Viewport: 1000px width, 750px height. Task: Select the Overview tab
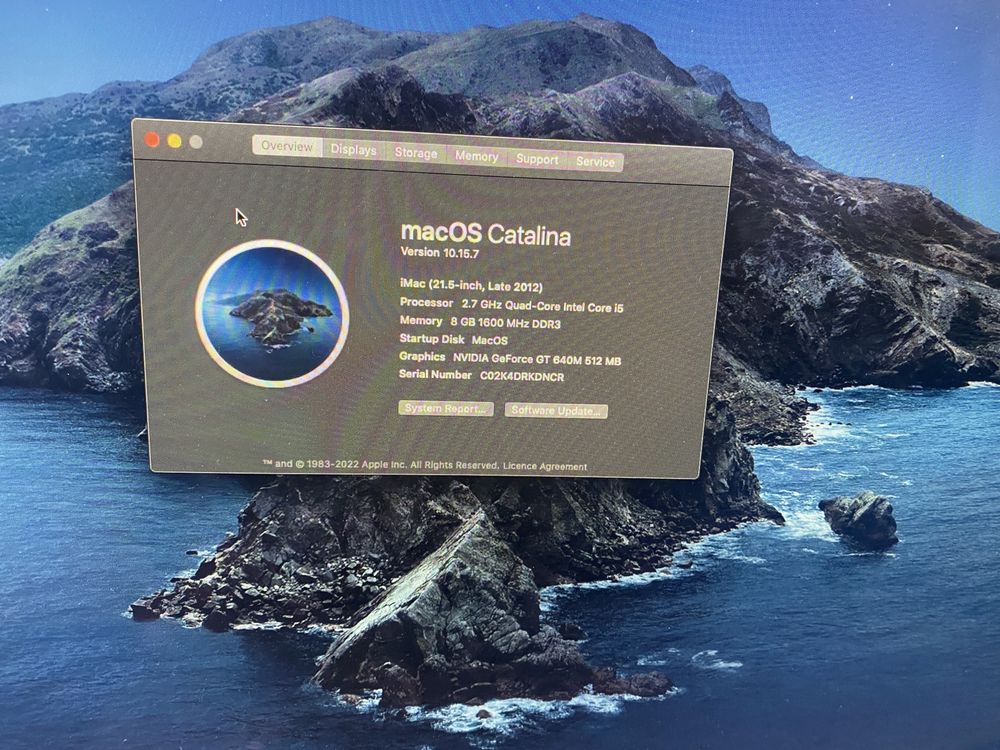tap(287, 146)
